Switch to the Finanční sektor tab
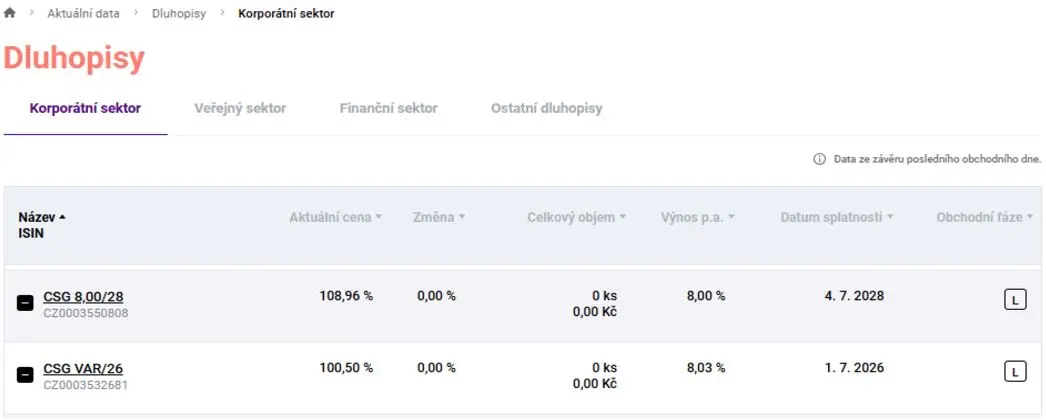This screenshot has width=1046, height=420. coord(388,108)
